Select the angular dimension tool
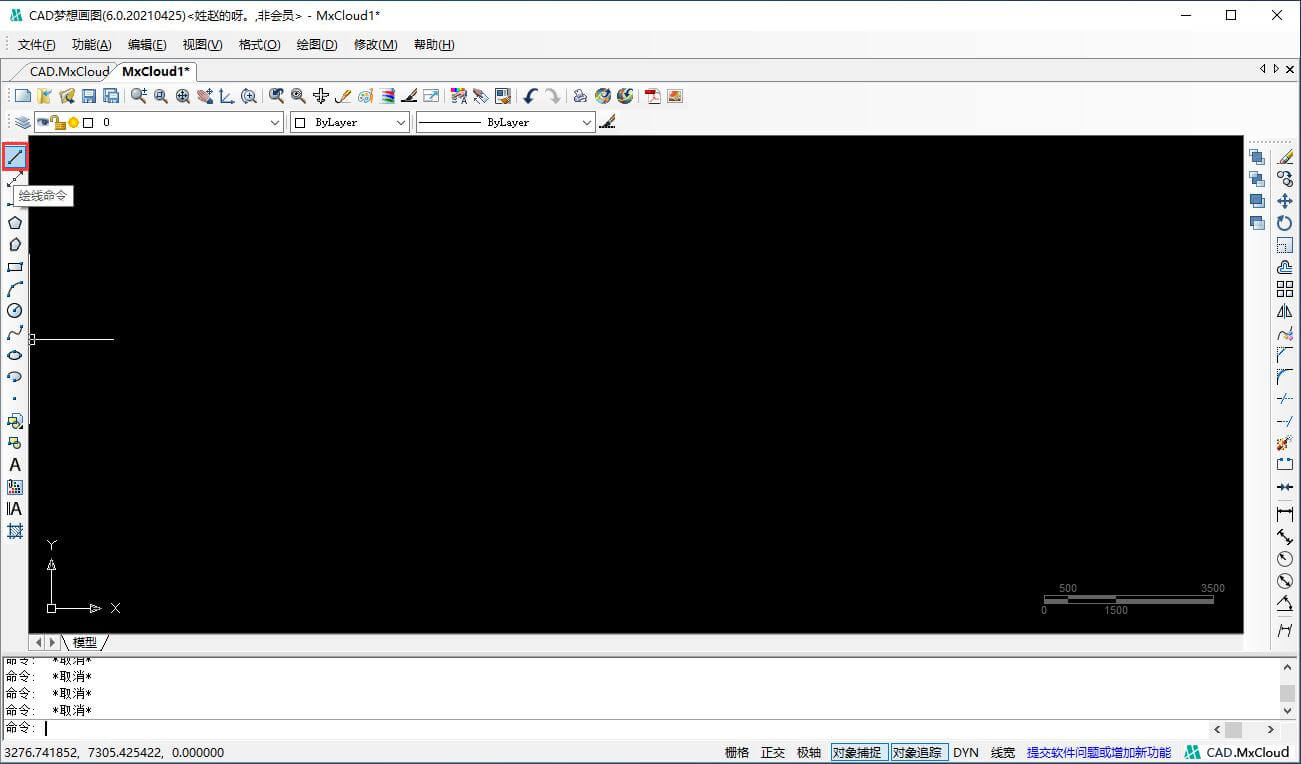Image resolution: width=1301 pixels, height=764 pixels. 1285,603
